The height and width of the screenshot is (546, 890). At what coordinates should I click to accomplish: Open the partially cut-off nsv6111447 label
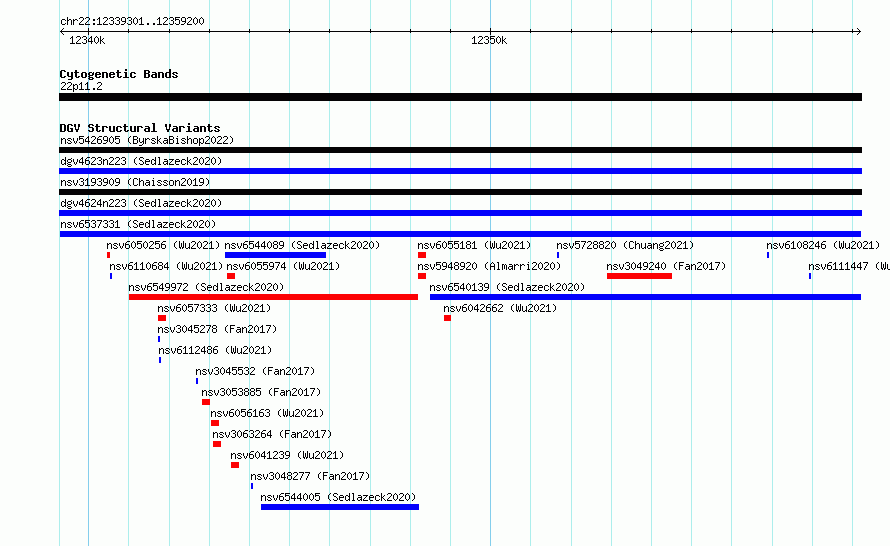849,266
